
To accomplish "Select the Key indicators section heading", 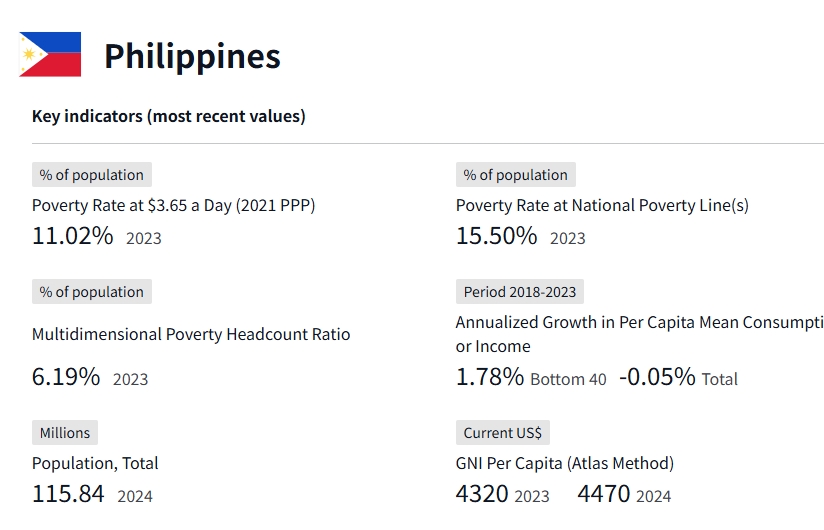I will 168,116.
